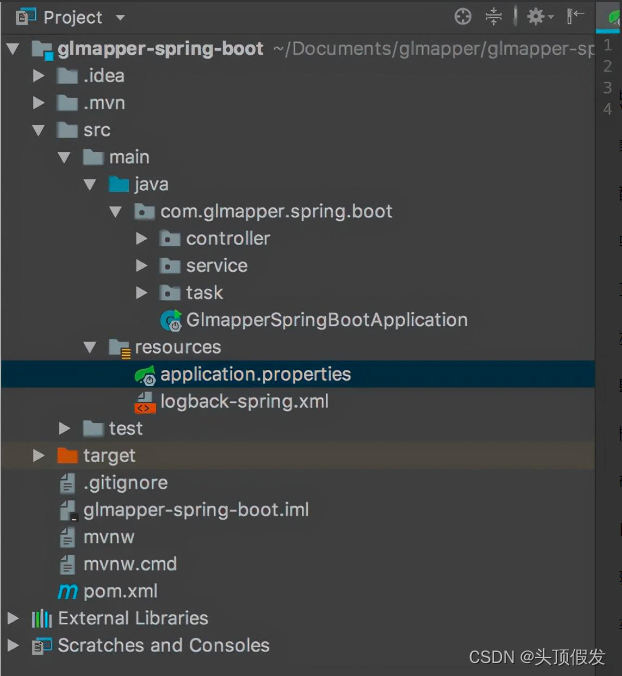Expand the service package arrow
The height and width of the screenshot is (676, 622).
141,266
